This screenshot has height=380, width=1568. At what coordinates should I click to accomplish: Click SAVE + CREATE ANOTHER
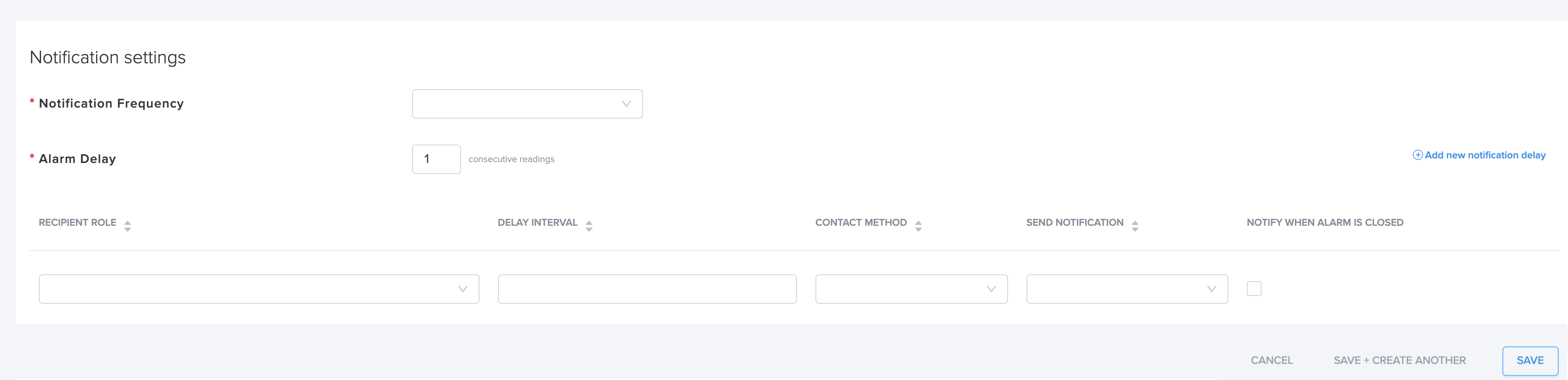[1399, 360]
